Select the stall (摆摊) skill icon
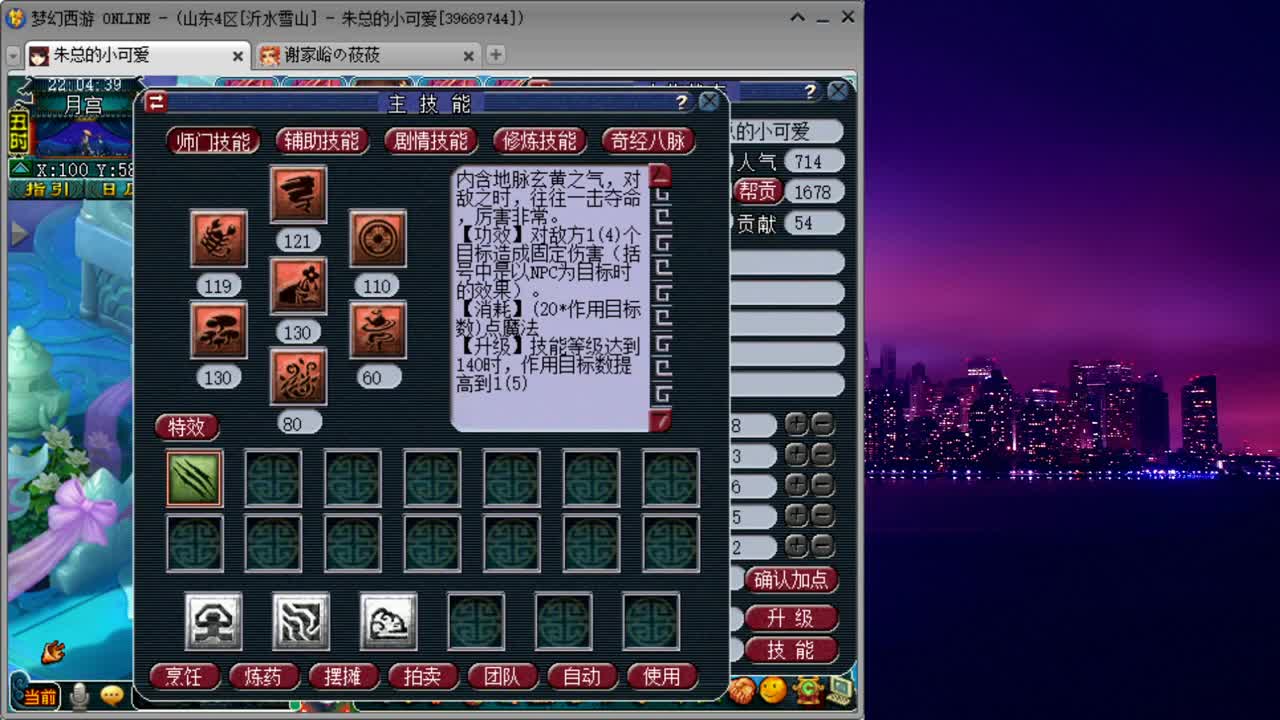1280x720 pixels. [x=387, y=620]
